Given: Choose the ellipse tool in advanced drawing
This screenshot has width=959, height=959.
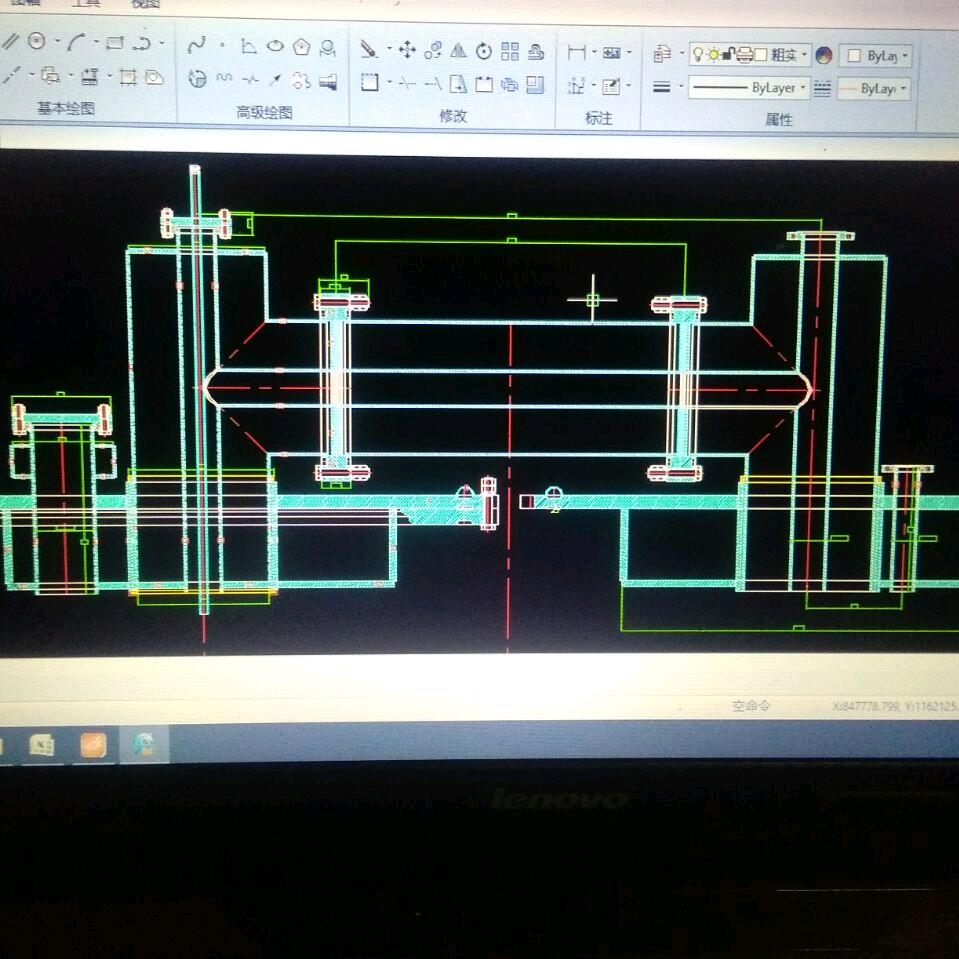Looking at the screenshot, I should (275, 47).
